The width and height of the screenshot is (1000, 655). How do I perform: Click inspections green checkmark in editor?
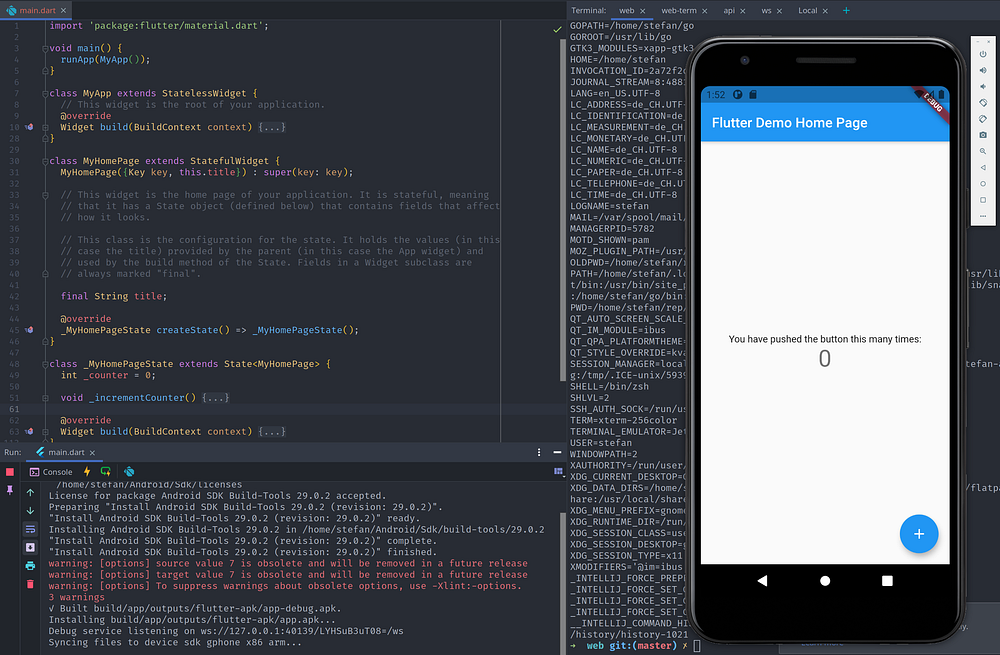click(557, 29)
